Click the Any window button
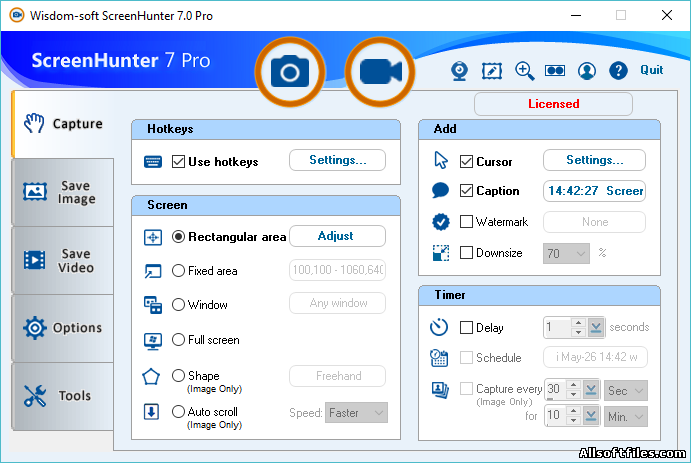 (338, 303)
